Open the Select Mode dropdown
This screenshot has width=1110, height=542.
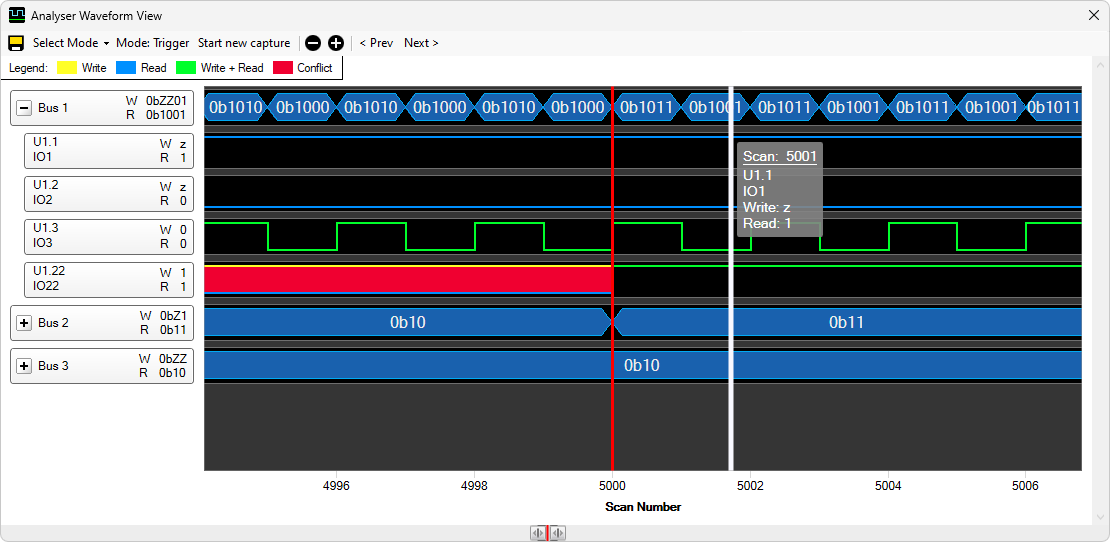point(70,43)
